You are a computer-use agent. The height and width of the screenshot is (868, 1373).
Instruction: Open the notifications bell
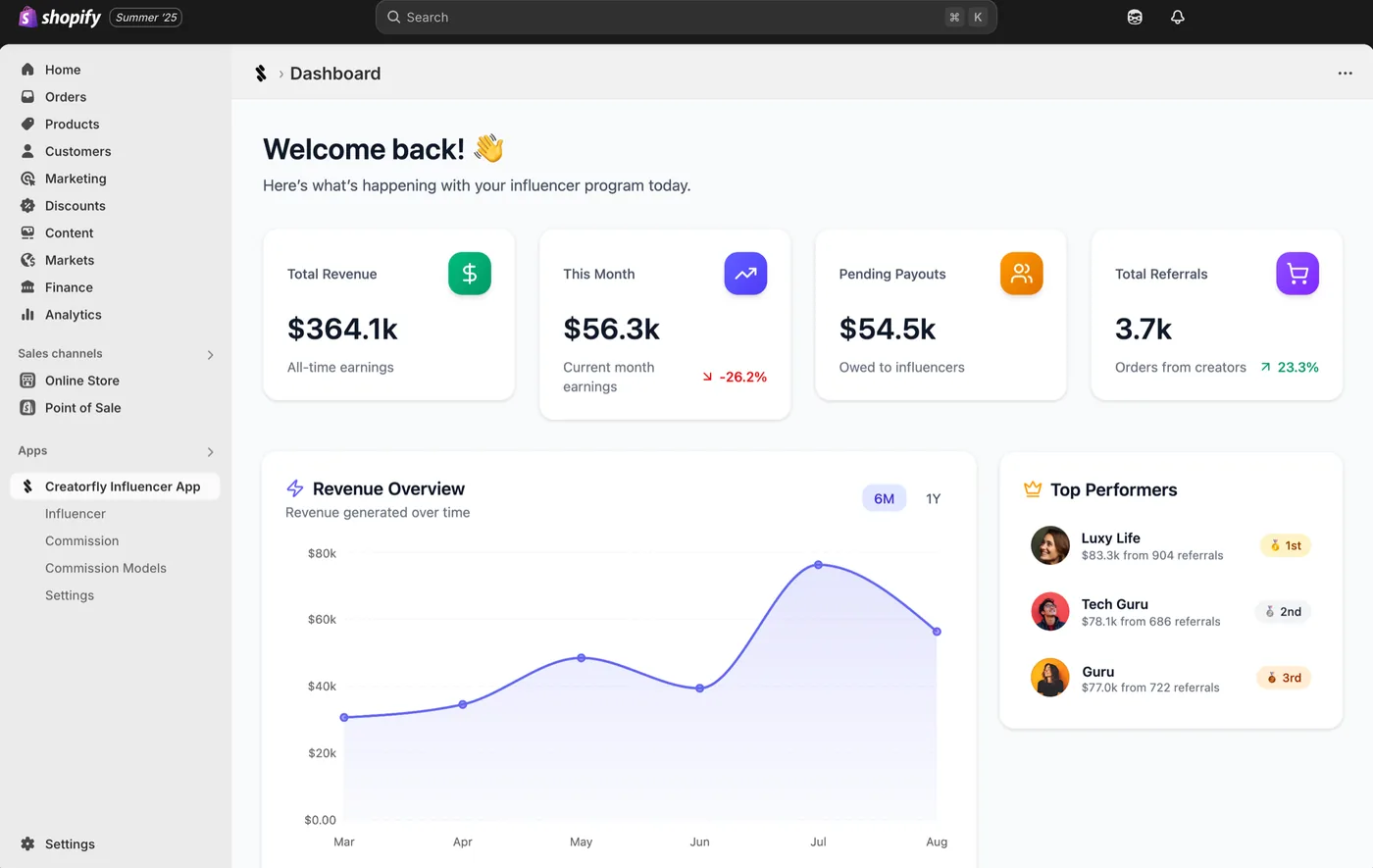click(1178, 17)
